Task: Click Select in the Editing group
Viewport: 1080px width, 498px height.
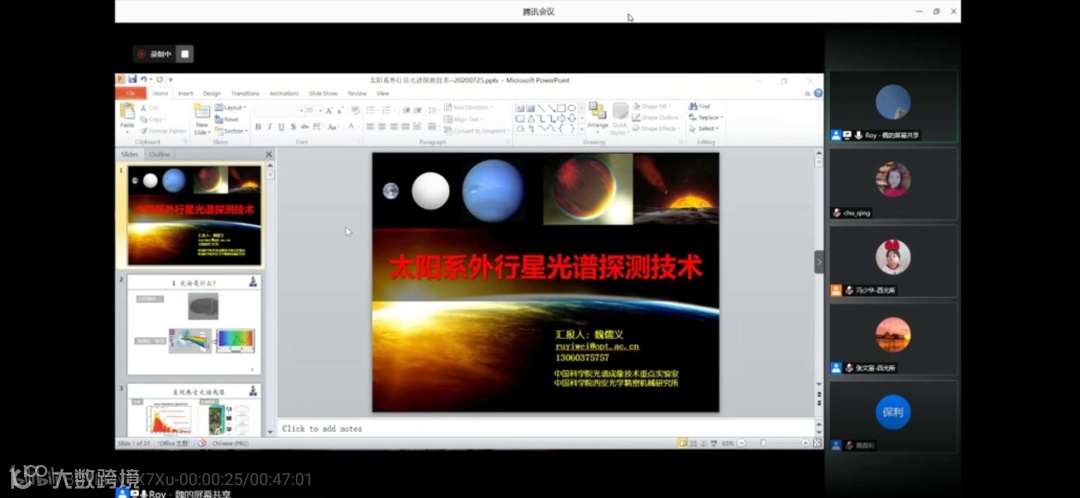Action: 703,129
